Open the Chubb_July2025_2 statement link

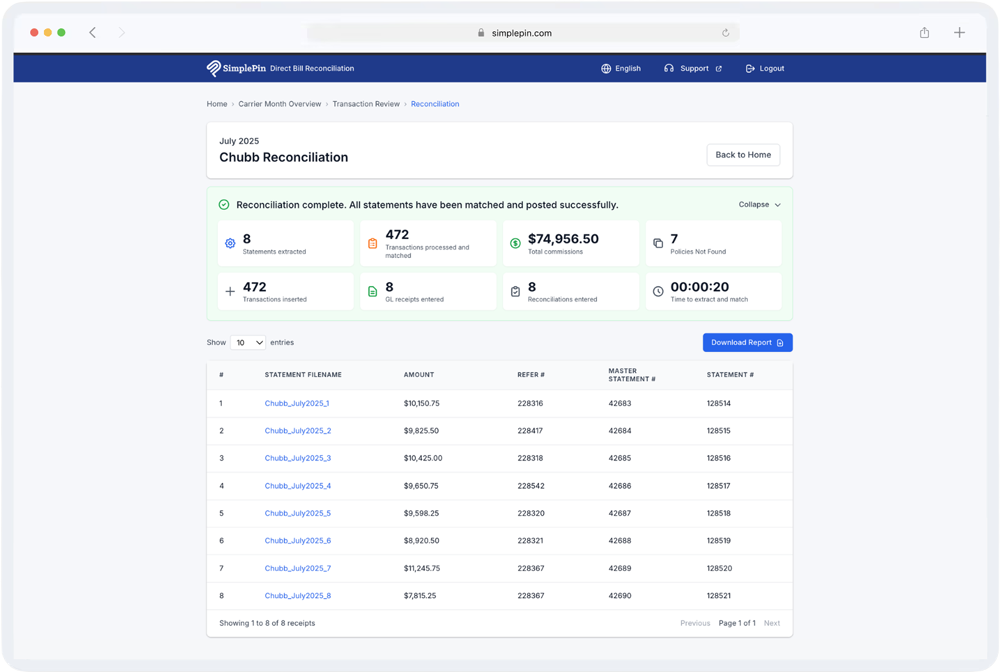(298, 431)
